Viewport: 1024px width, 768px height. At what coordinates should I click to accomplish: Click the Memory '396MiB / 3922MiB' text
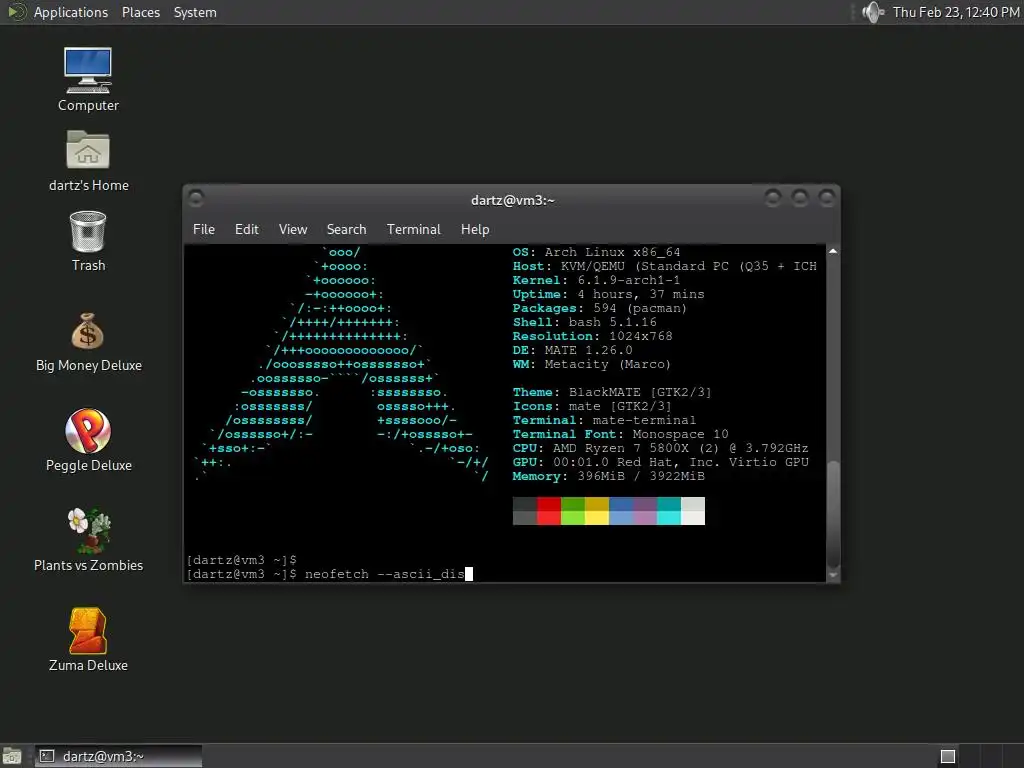(641, 477)
